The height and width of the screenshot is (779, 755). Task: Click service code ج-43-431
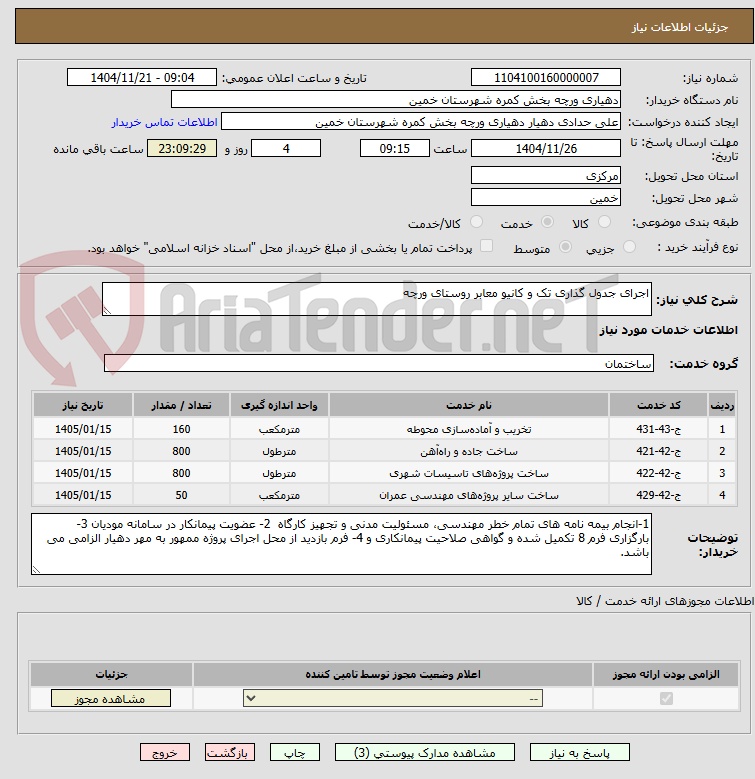(659, 429)
